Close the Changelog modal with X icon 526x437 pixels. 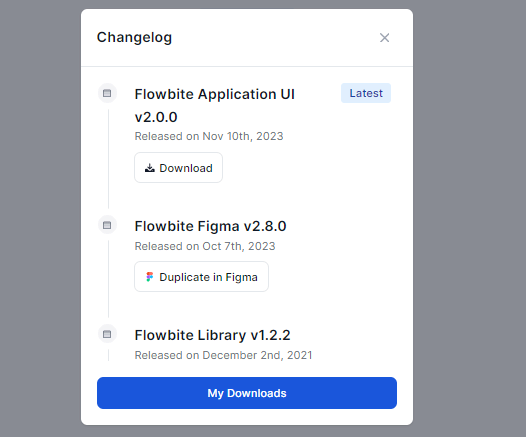[384, 38]
